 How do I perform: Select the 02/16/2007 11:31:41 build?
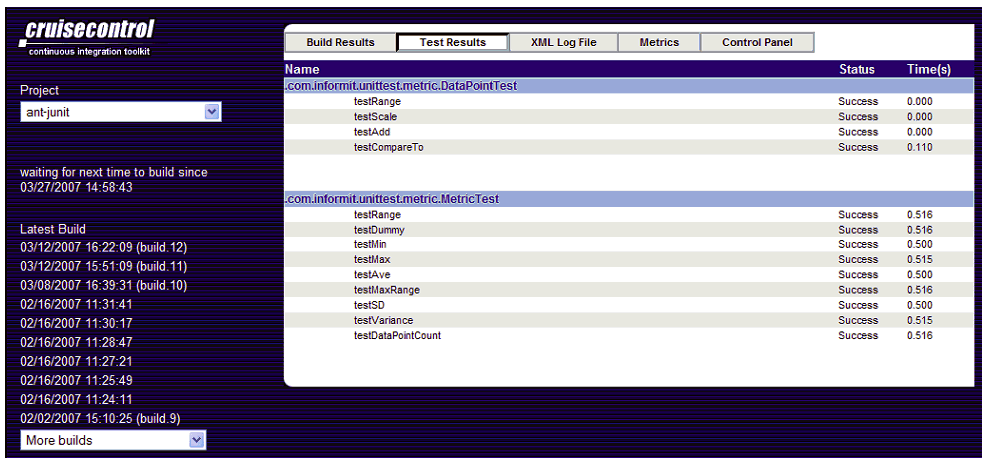[x=76, y=304]
